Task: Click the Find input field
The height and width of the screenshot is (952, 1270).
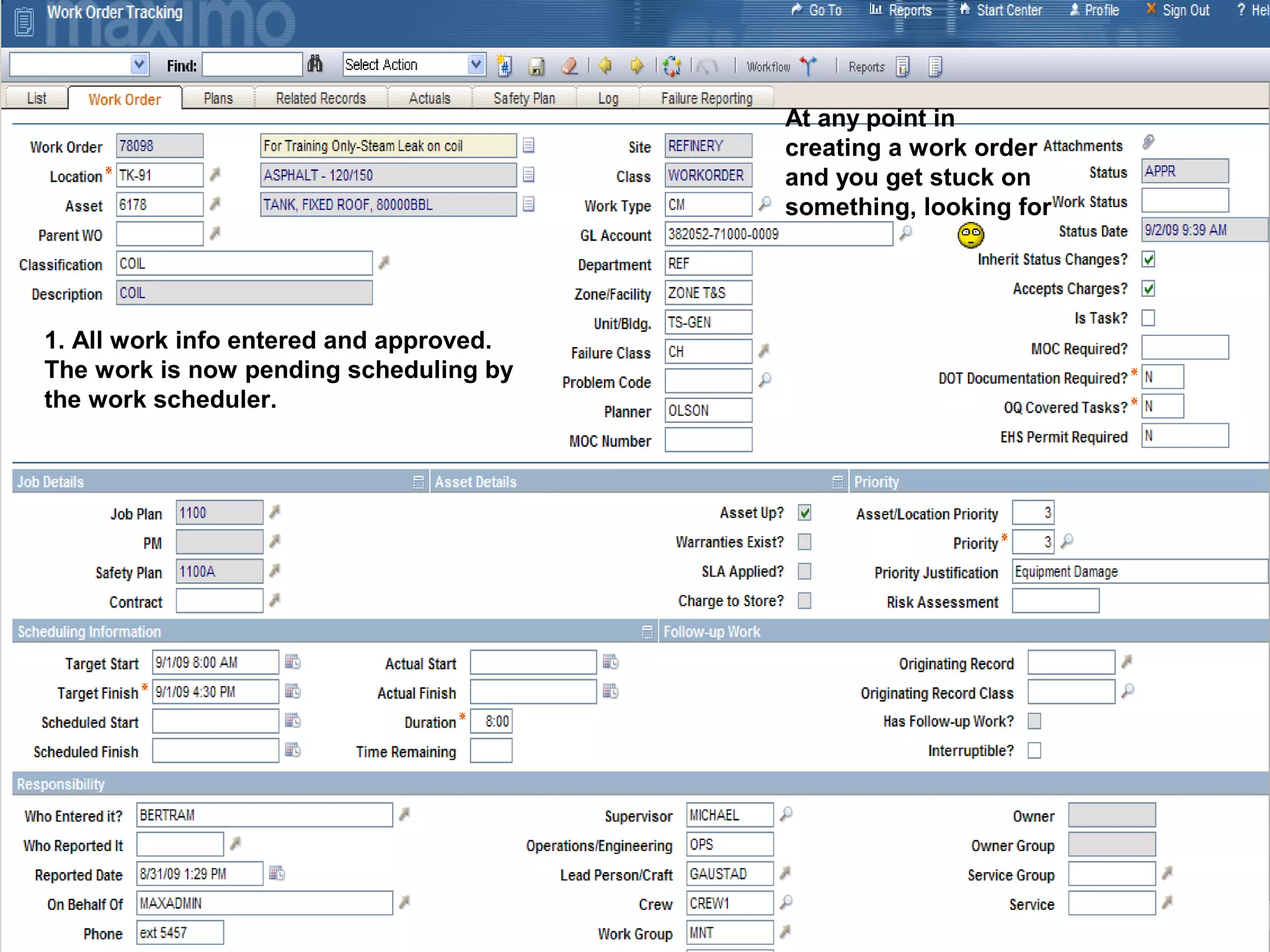Action: 252,64
